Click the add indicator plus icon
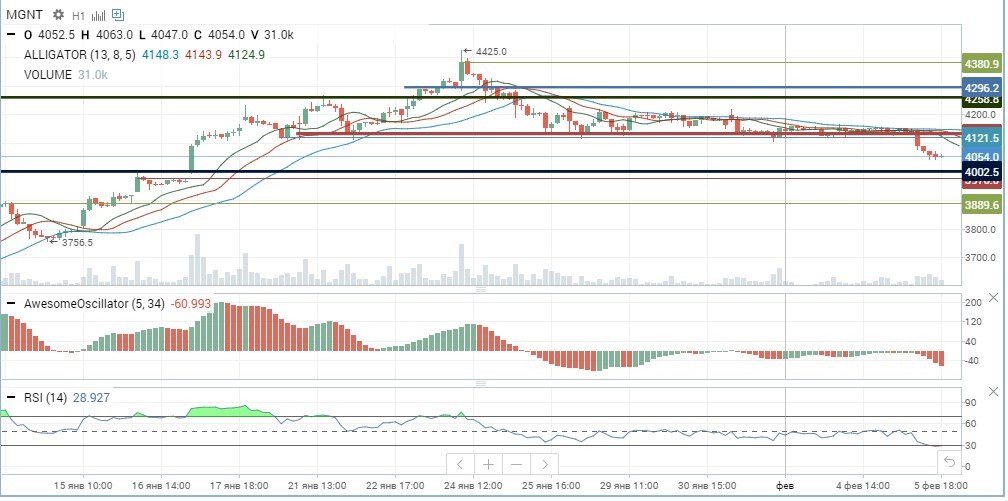The height and width of the screenshot is (501, 1008). pyautogui.click(x=118, y=14)
